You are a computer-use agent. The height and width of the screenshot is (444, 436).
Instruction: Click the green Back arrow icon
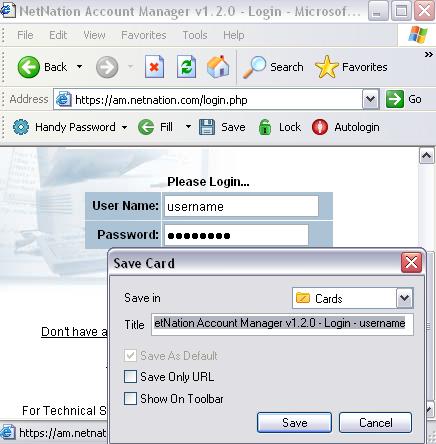(28, 67)
